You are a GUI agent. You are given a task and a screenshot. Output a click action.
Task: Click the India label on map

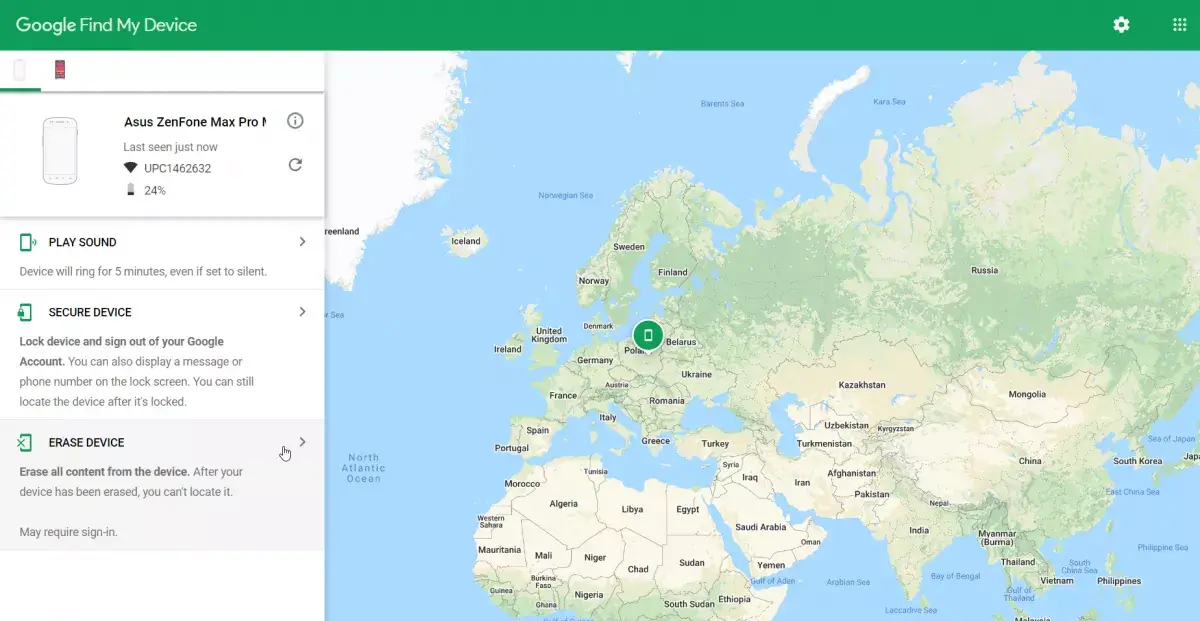919,530
